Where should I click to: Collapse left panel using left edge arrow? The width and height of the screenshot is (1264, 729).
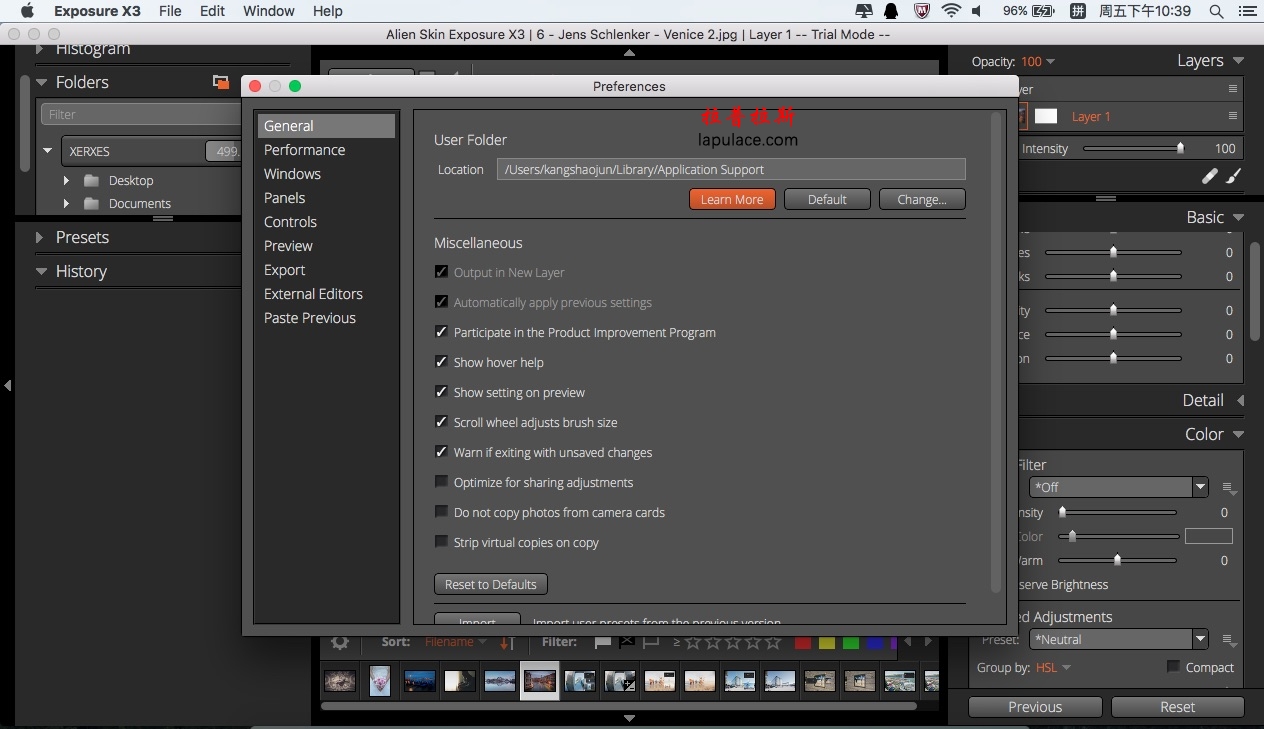(7, 385)
